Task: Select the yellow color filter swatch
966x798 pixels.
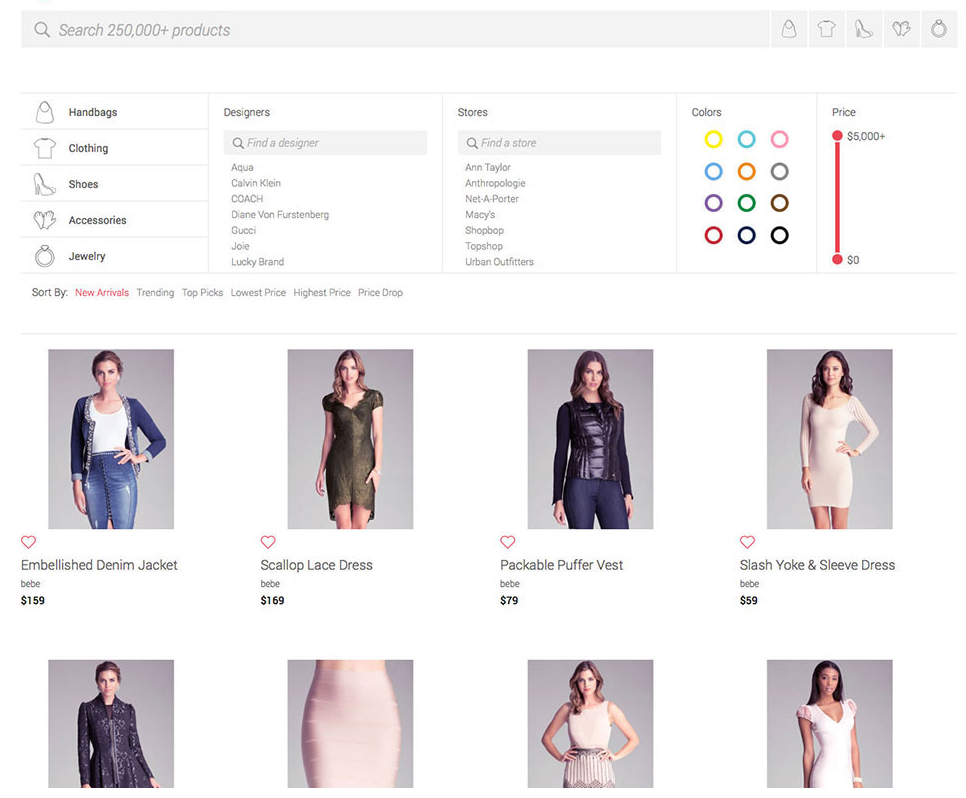Action: [x=713, y=140]
